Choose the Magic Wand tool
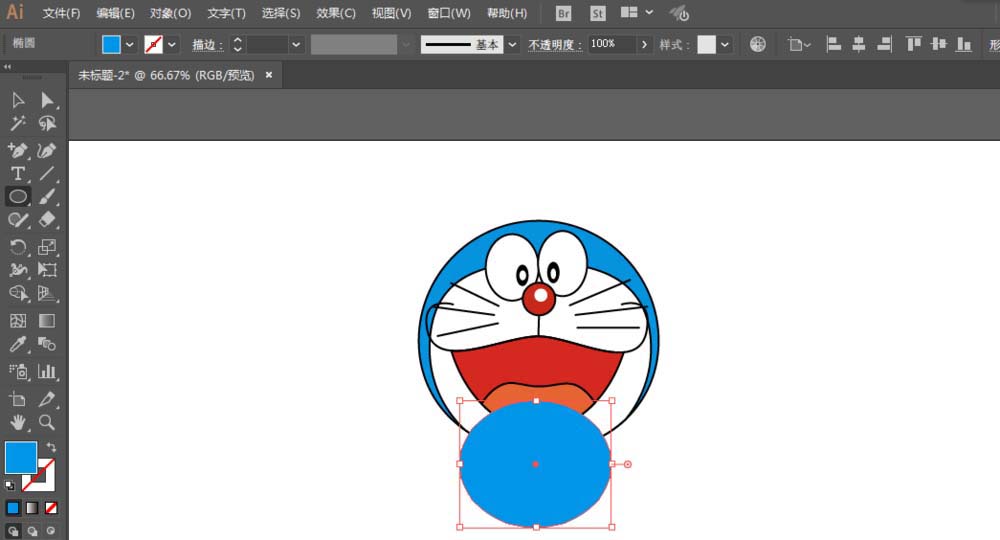 pyautogui.click(x=18, y=123)
